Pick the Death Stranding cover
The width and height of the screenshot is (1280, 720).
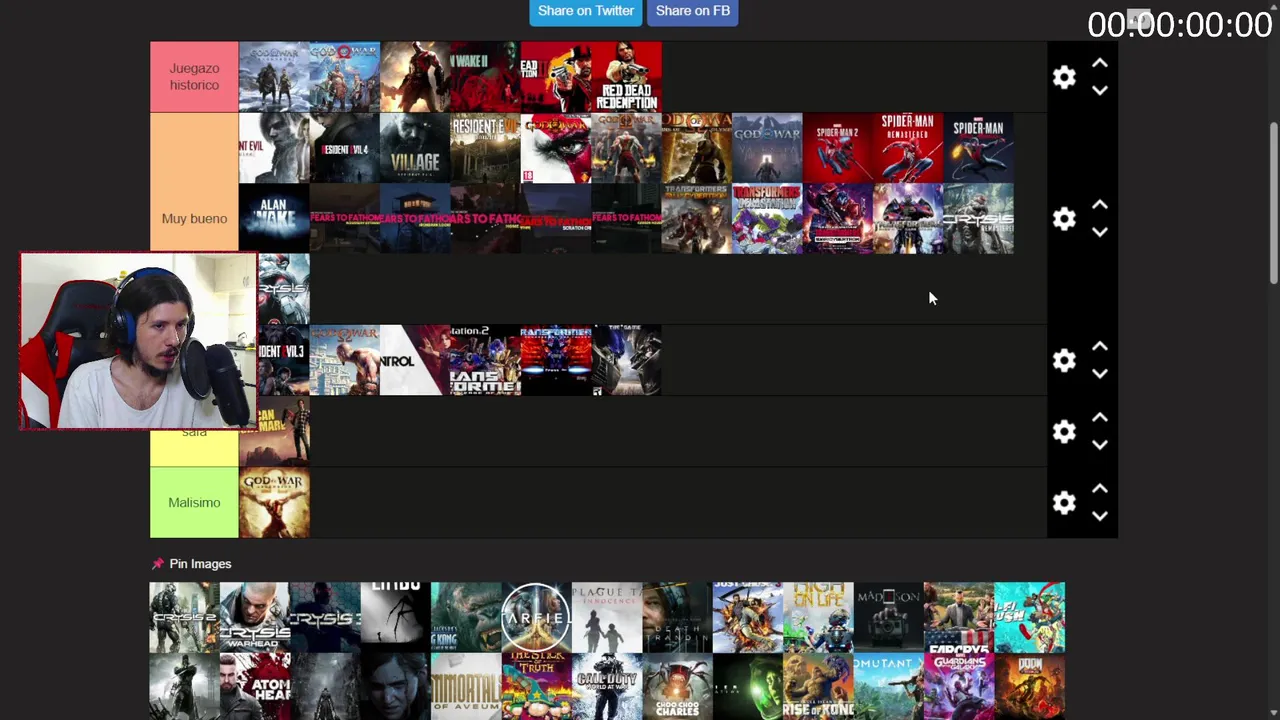677,617
